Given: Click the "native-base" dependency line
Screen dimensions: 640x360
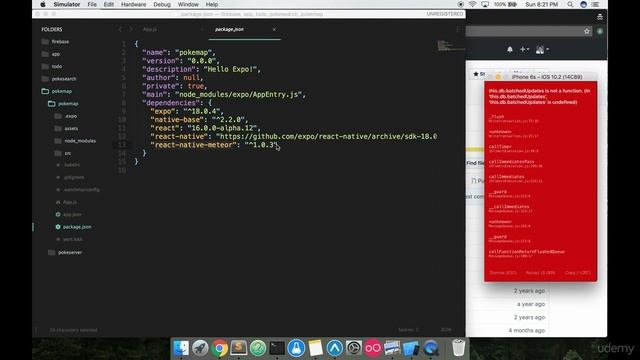Looking at the screenshot, I should (x=199, y=120).
